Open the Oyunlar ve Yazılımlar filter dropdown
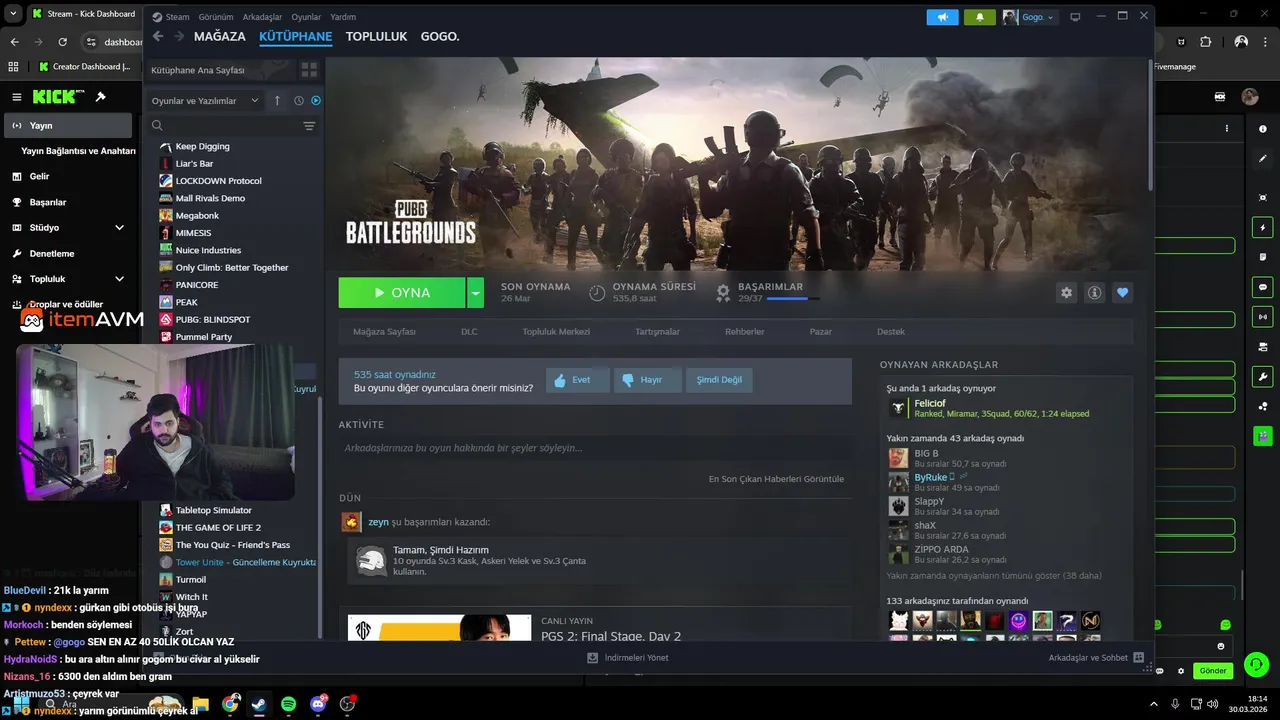Viewport: 1280px width, 720px height. pos(205,101)
